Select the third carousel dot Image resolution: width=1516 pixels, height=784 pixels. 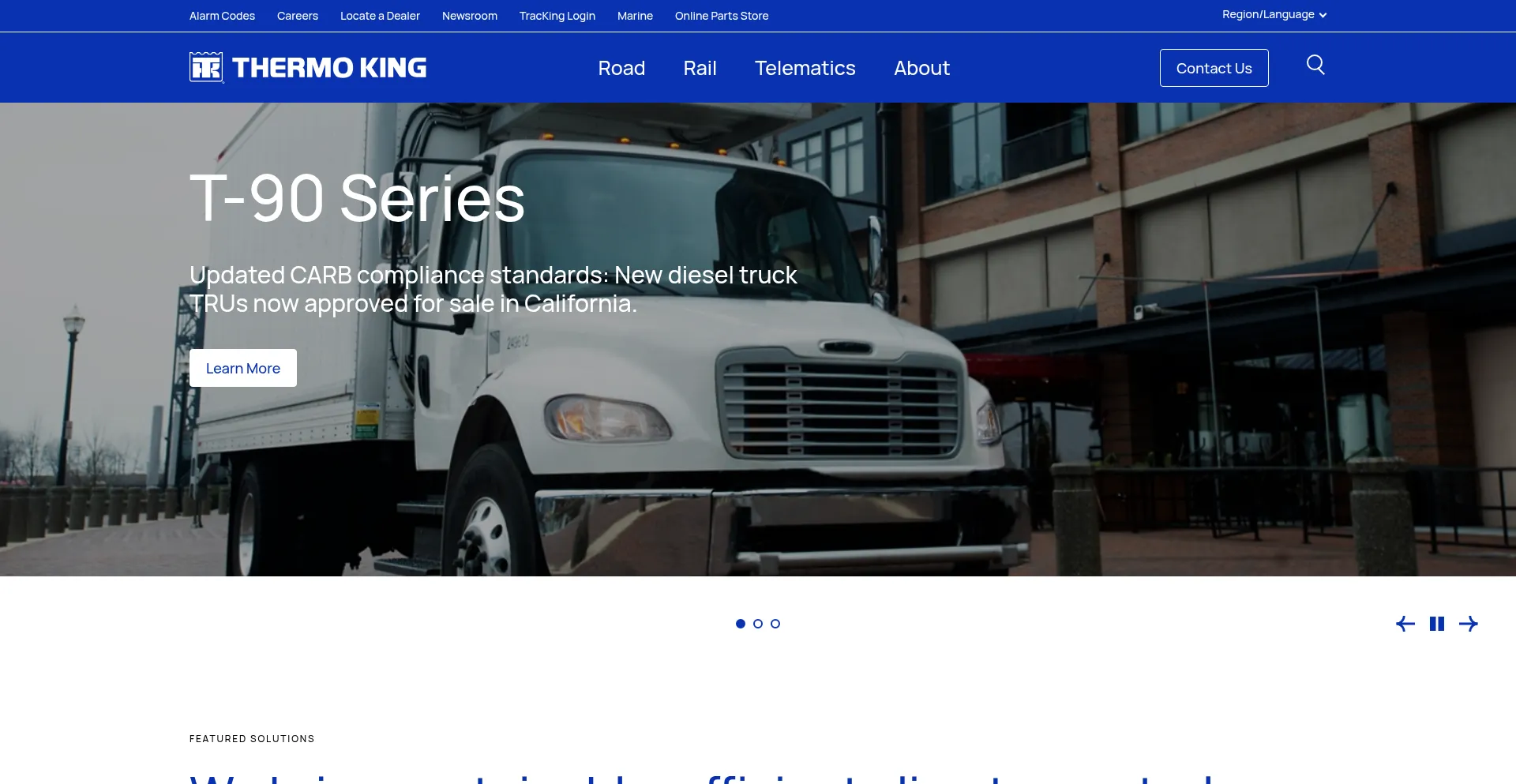coord(775,624)
